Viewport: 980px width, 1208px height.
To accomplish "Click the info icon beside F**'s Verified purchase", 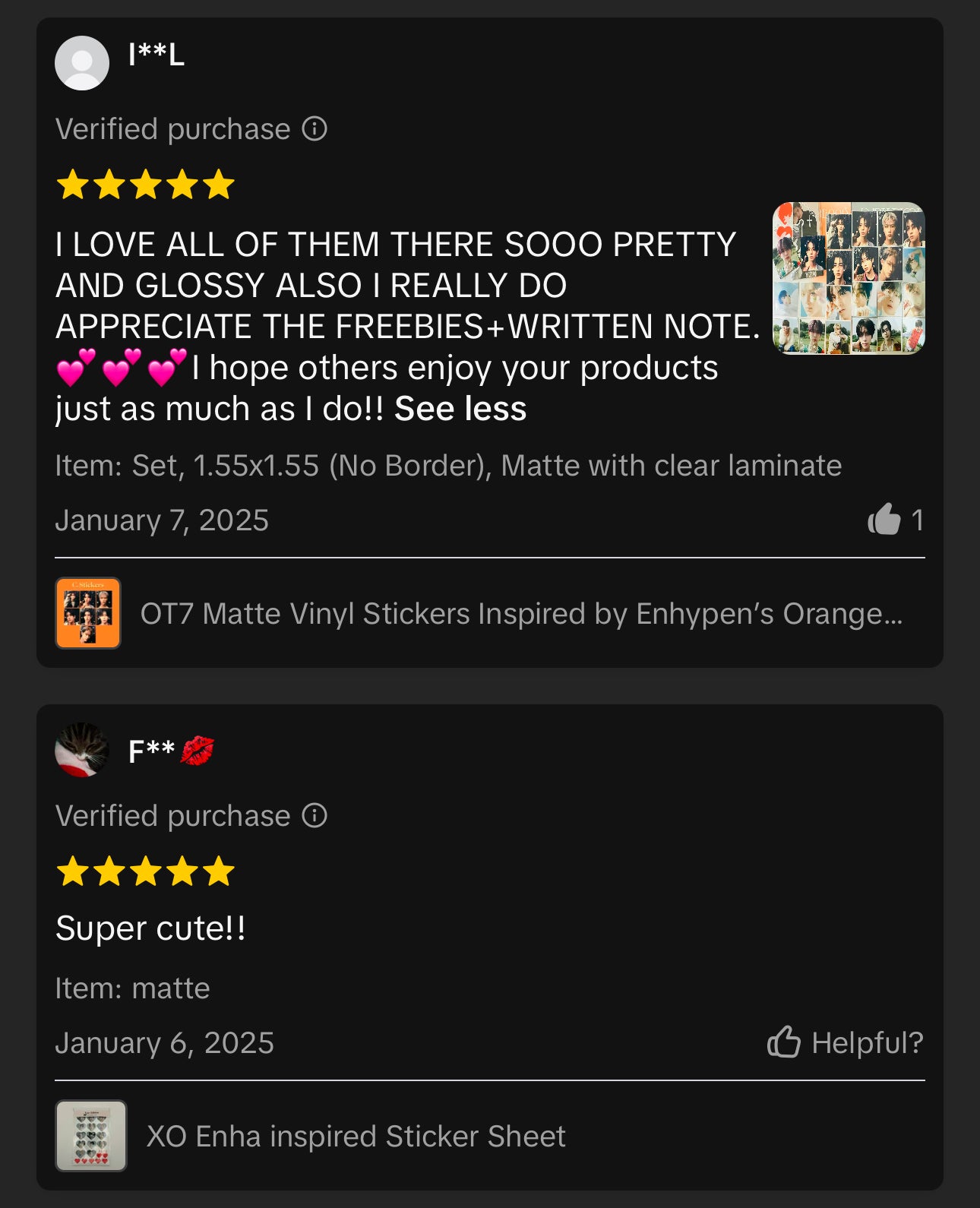I will pyautogui.click(x=315, y=816).
